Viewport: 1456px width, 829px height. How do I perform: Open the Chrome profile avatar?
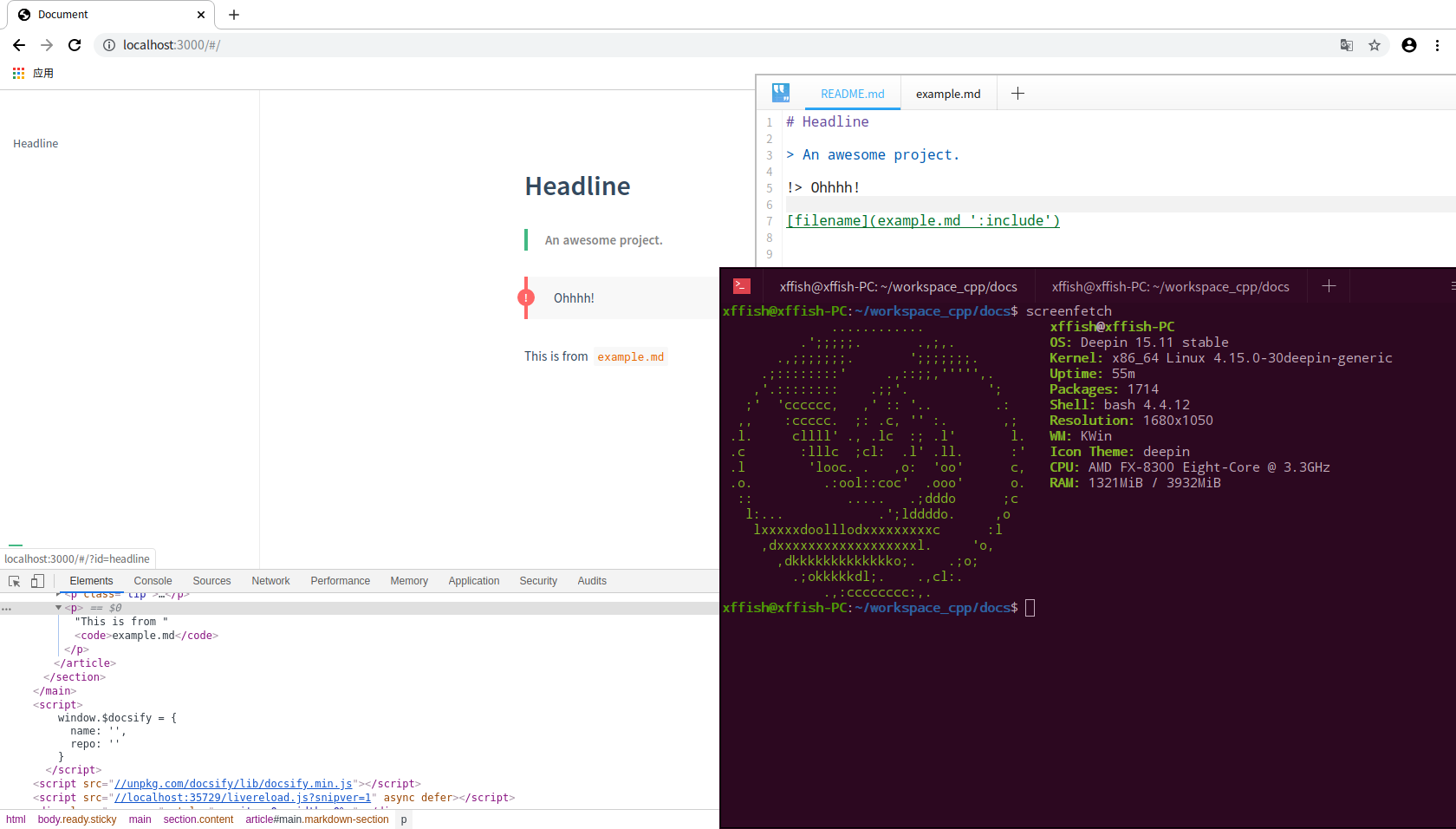point(1409,45)
